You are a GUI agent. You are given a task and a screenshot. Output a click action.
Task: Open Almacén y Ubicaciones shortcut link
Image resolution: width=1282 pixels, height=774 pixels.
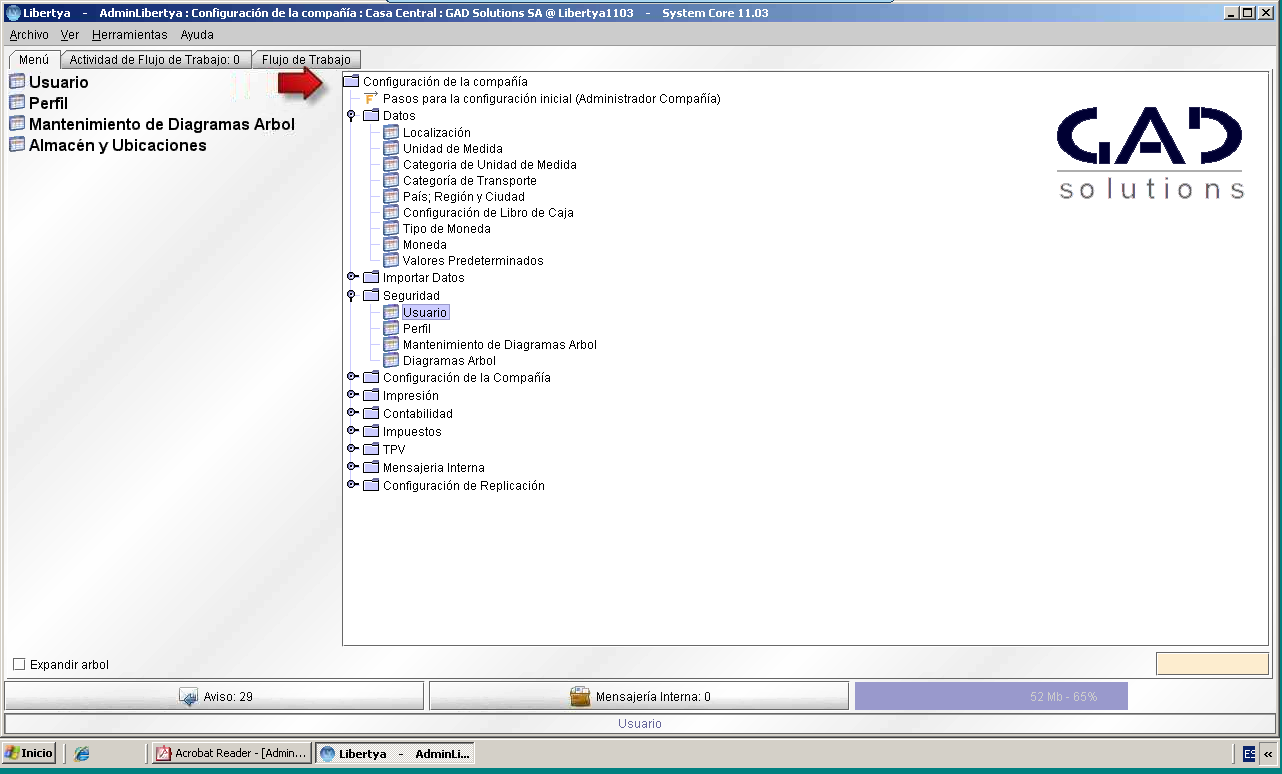pyautogui.click(x=118, y=145)
